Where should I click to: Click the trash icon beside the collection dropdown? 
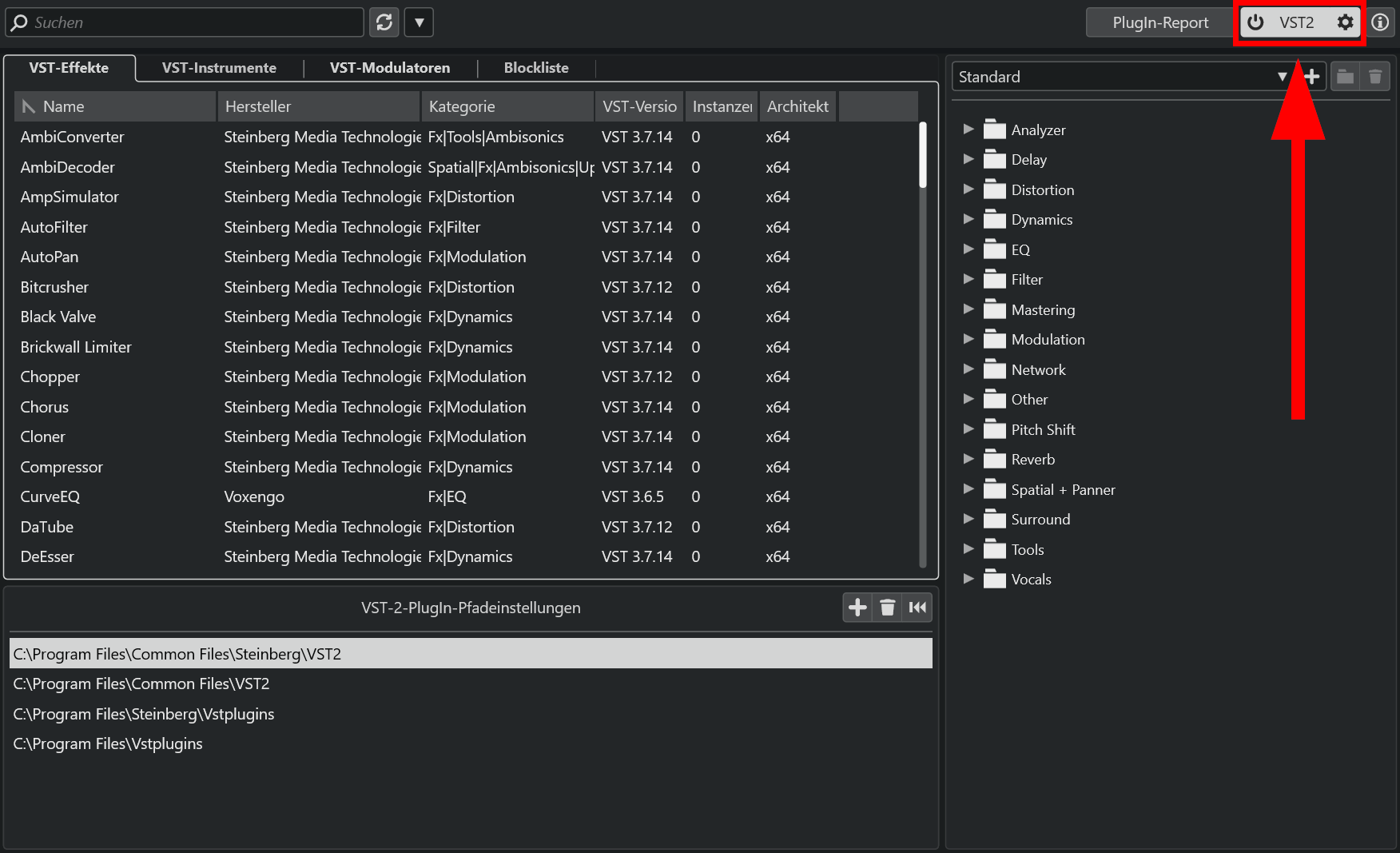tap(1375, 77)
